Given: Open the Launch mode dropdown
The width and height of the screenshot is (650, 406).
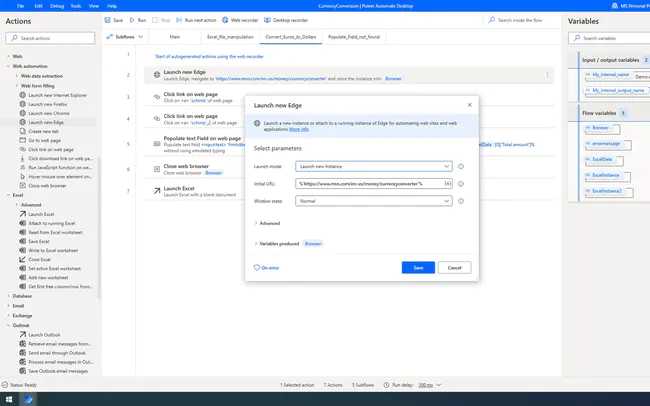Looking at the screenshot, I should click(374, 166).
